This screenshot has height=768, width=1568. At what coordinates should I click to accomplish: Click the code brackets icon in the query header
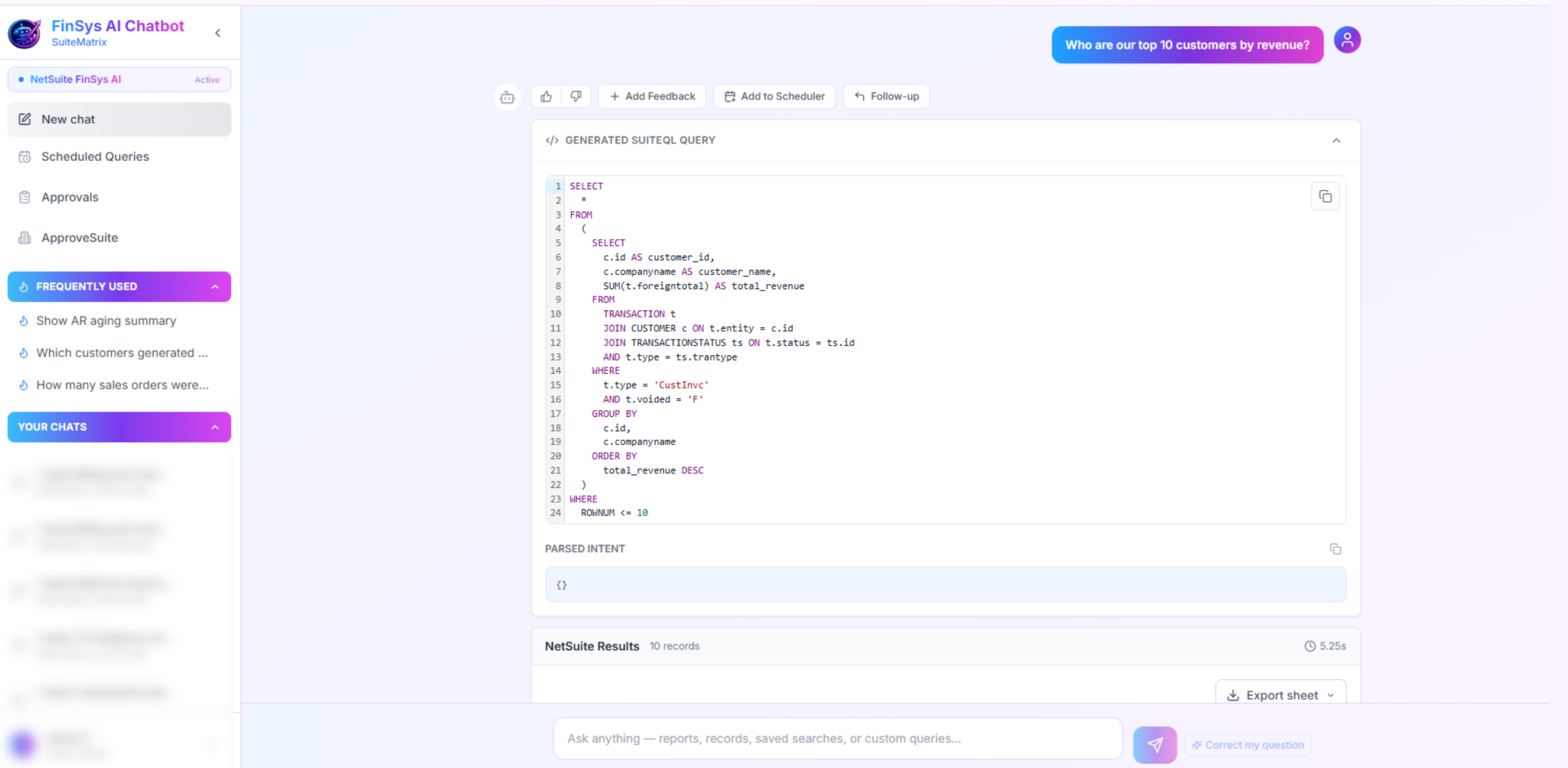552,140
